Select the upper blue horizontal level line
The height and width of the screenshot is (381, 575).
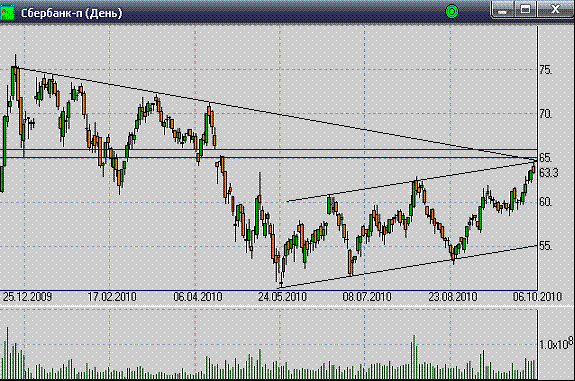268,149
